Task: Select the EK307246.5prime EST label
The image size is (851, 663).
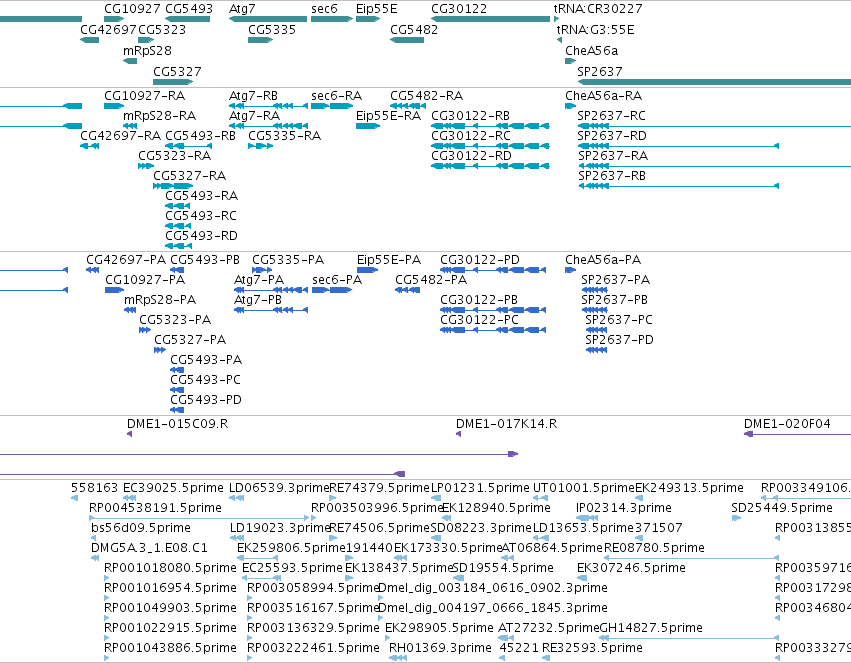Action: pyautogui.click(x=631, y=569)
